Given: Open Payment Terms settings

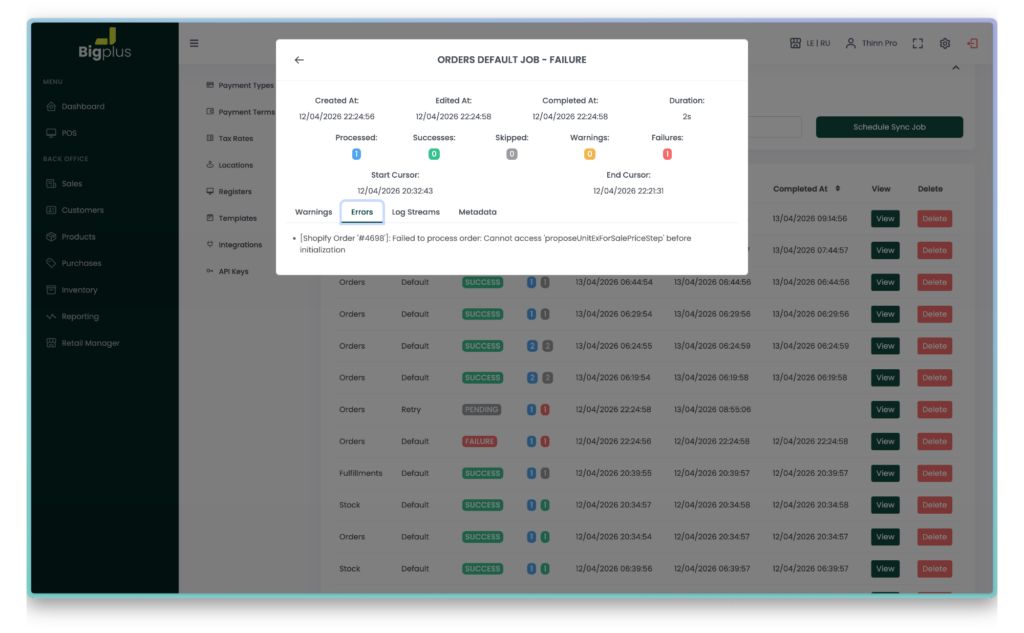Looking at the screenshot, I should coord(240,112).
